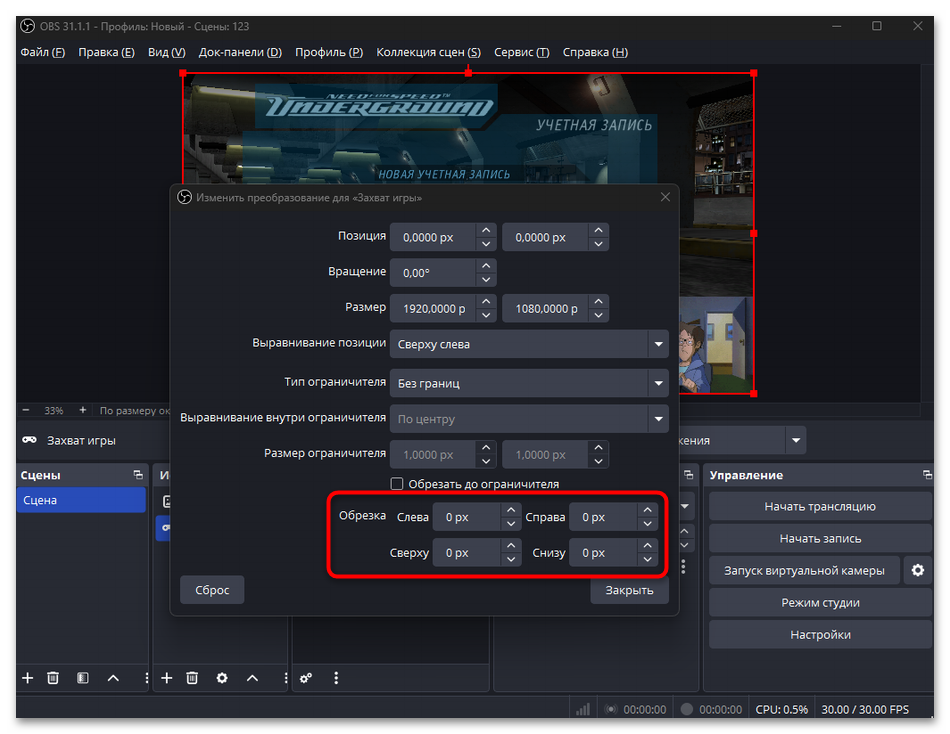The height and width of the screenshot is (734, 950).
Task: Open Выравнивание внутри ограничителя dropdown
Action: click(529, 419)
